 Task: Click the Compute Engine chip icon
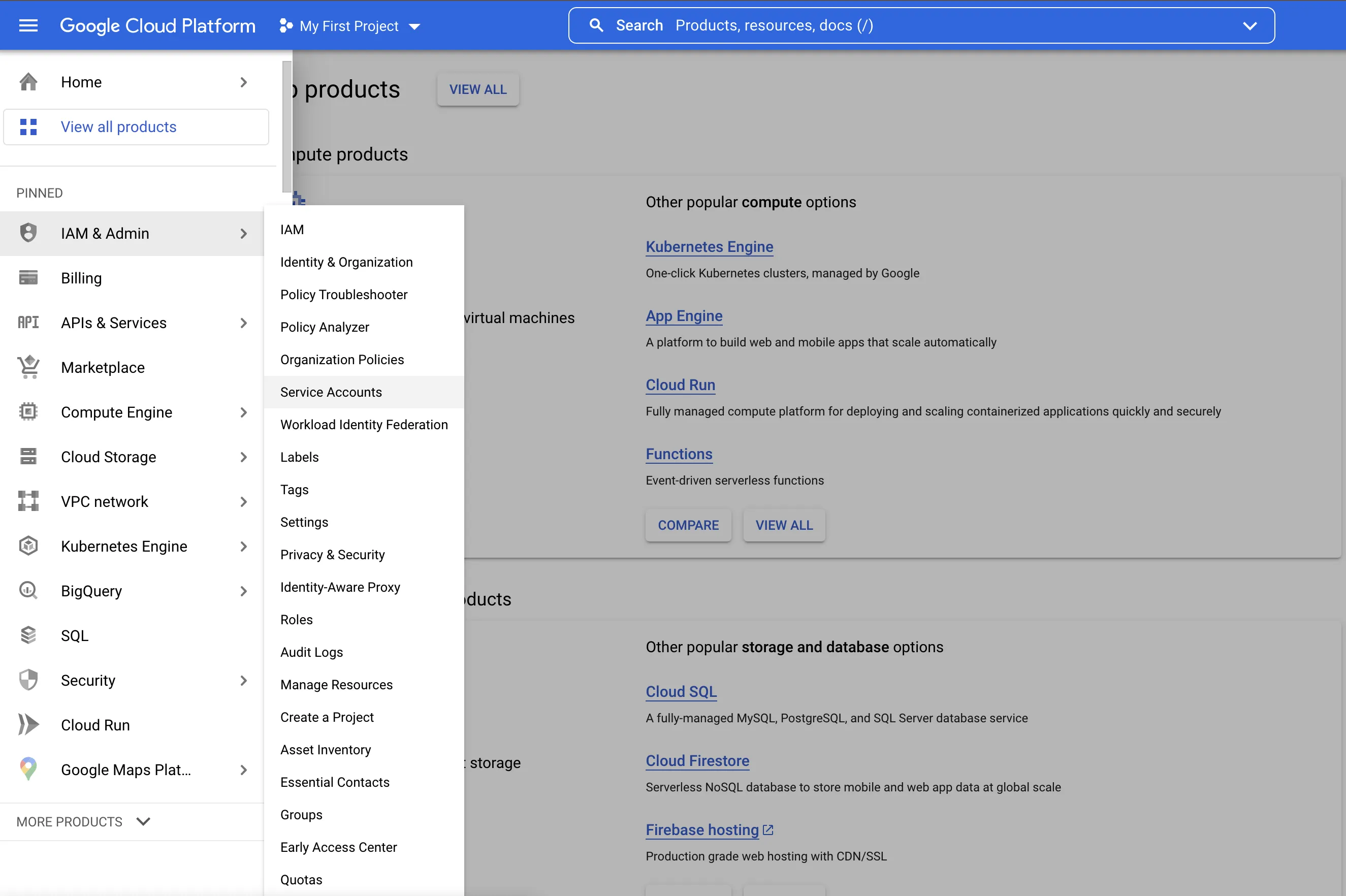click(28, 411)
